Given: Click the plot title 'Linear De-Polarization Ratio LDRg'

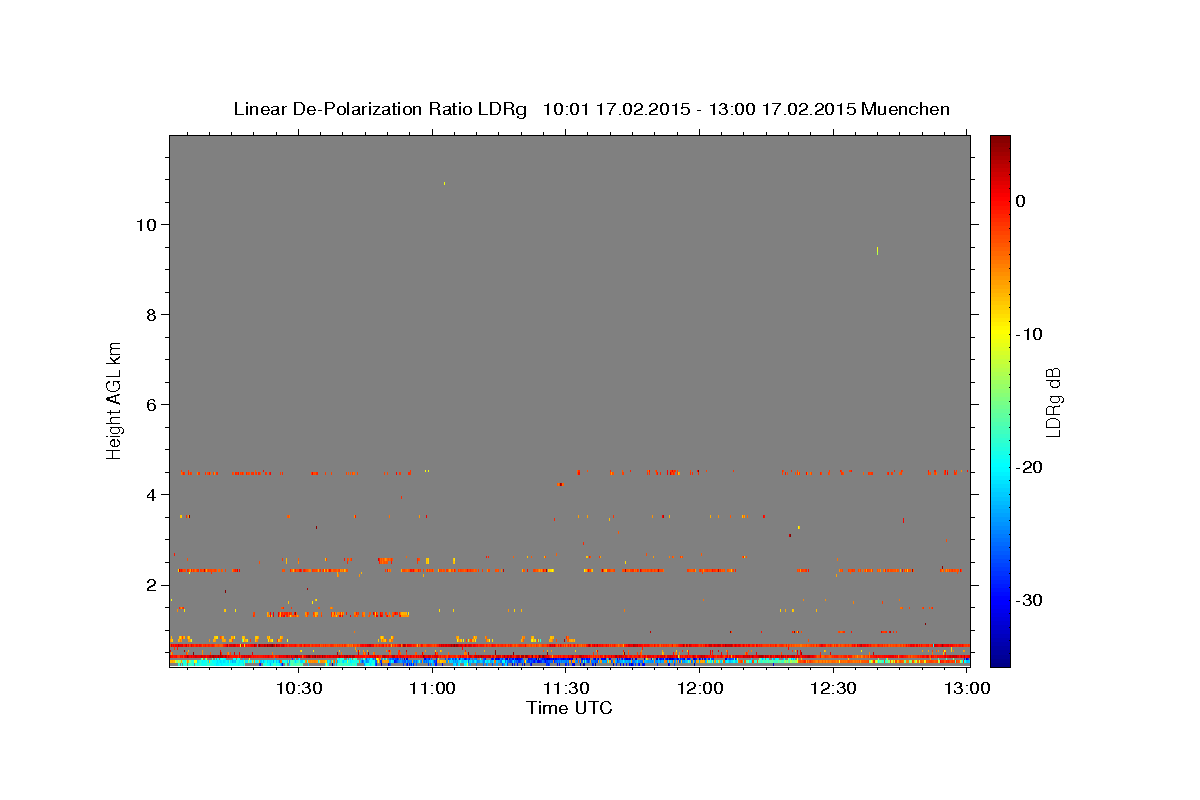Looking at the screenshot, I should coord(380,109).
